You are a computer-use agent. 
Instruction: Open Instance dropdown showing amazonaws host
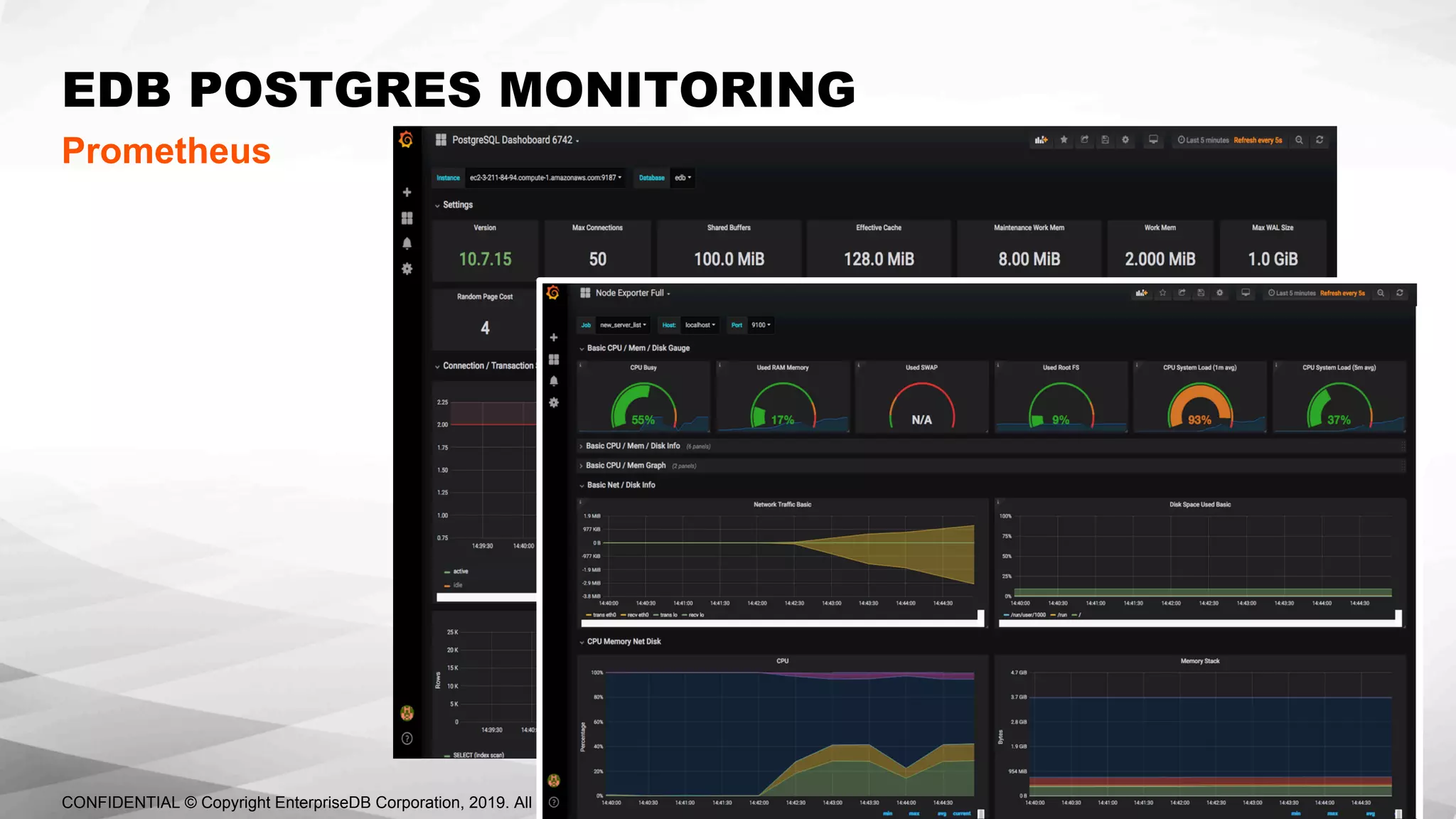[545, 178]
